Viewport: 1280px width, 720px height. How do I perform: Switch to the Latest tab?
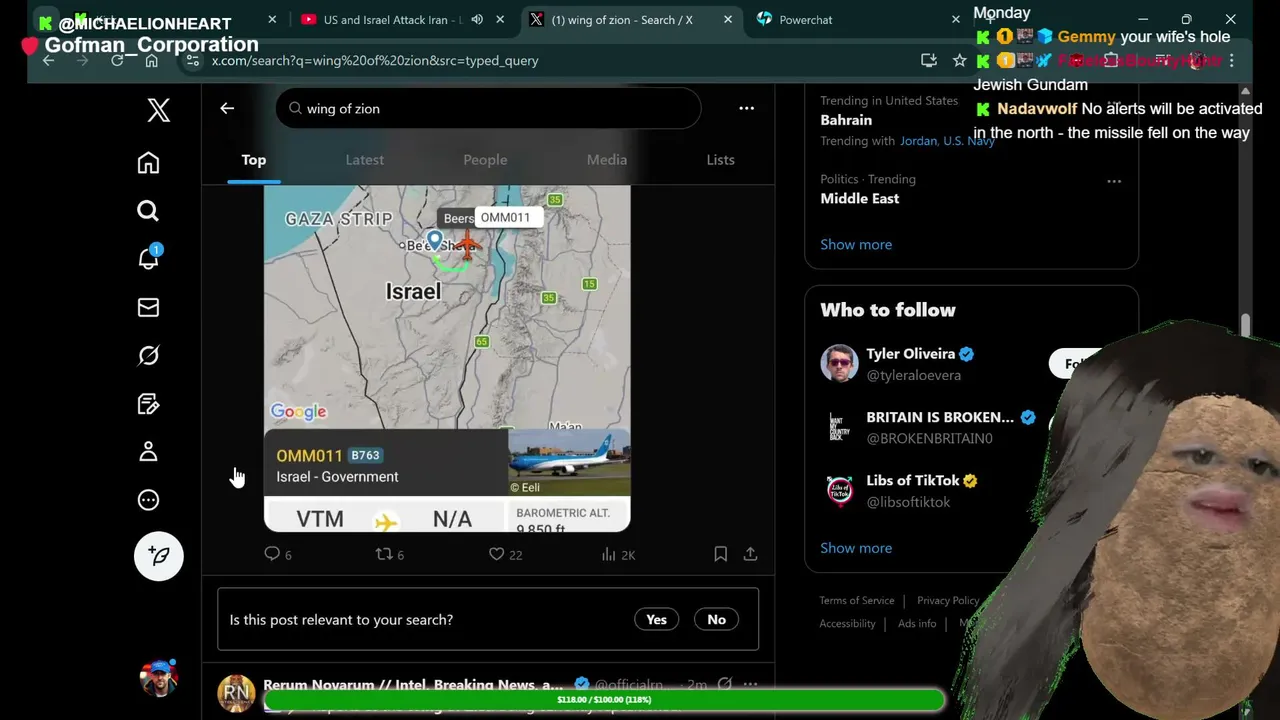point(364,160)
